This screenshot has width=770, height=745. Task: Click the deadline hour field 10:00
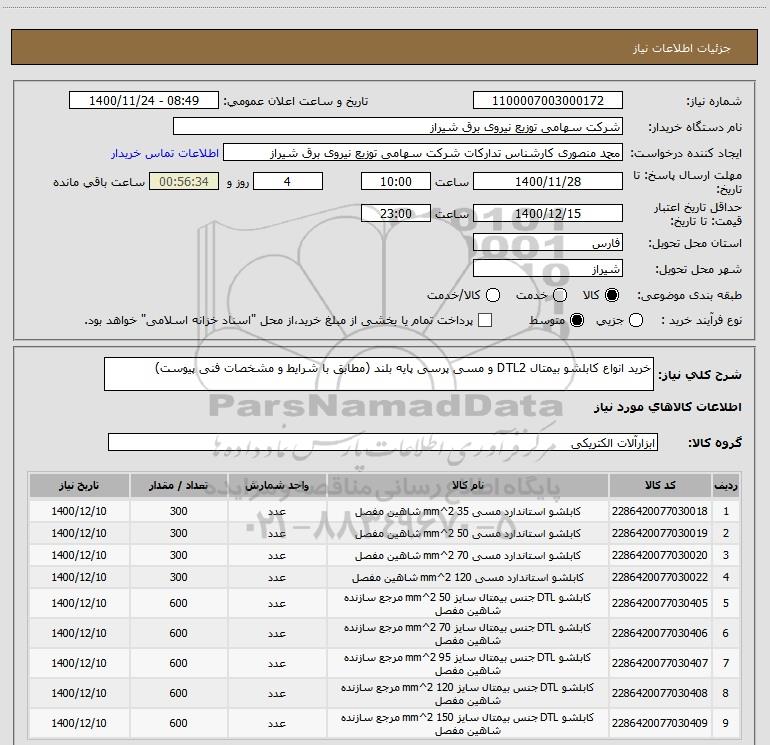coord(396,181)
